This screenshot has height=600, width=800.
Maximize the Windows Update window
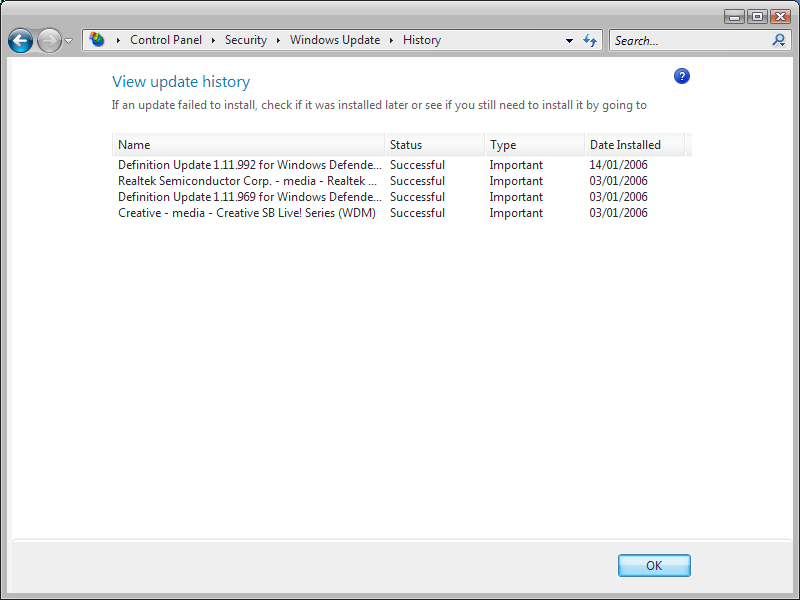758,17
